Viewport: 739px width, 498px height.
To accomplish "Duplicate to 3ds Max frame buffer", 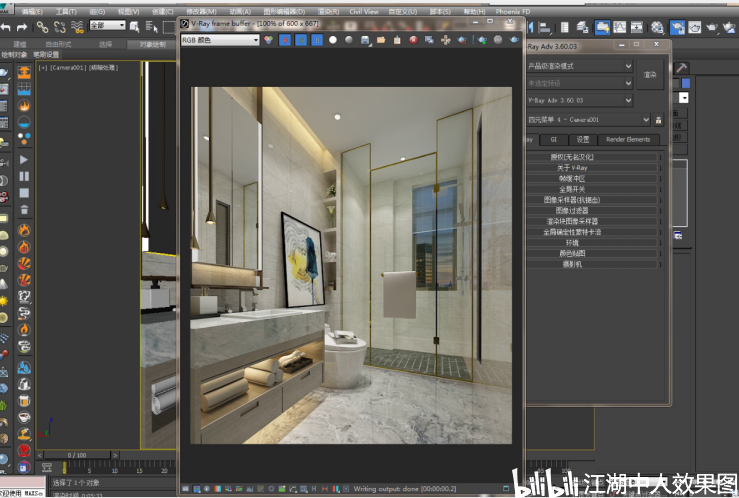I will pos(429,40).
